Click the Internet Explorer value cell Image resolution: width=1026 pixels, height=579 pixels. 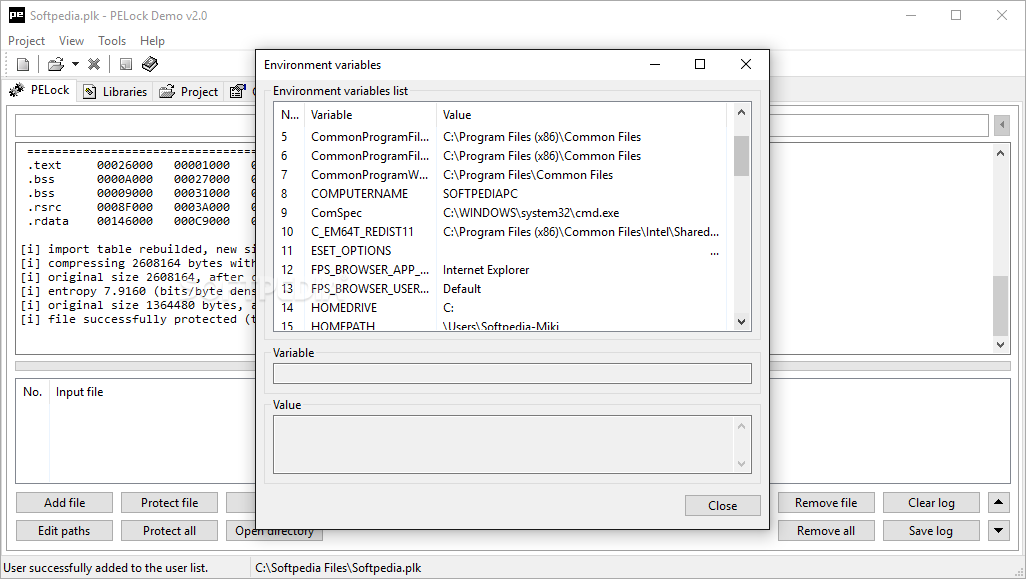[486, 270]
